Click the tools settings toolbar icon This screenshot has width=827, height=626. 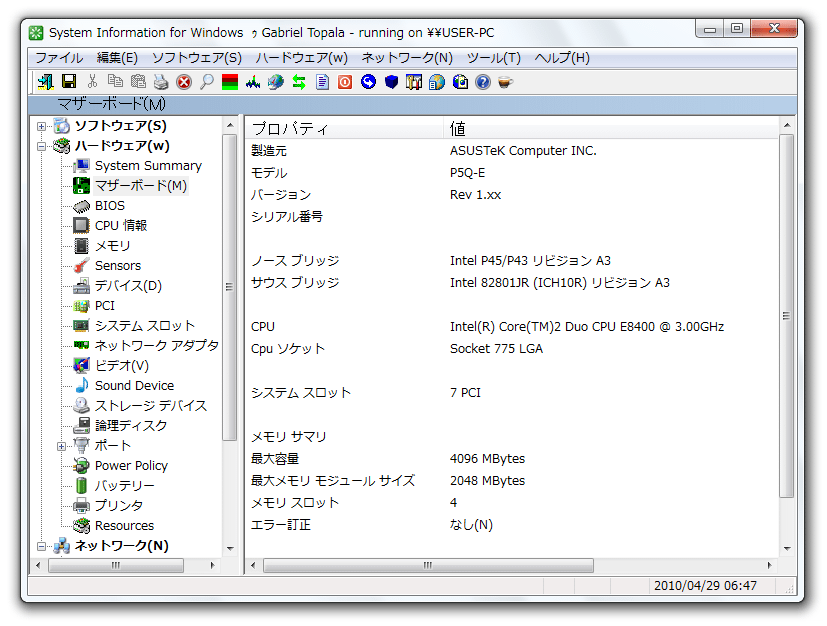(414, 82)
